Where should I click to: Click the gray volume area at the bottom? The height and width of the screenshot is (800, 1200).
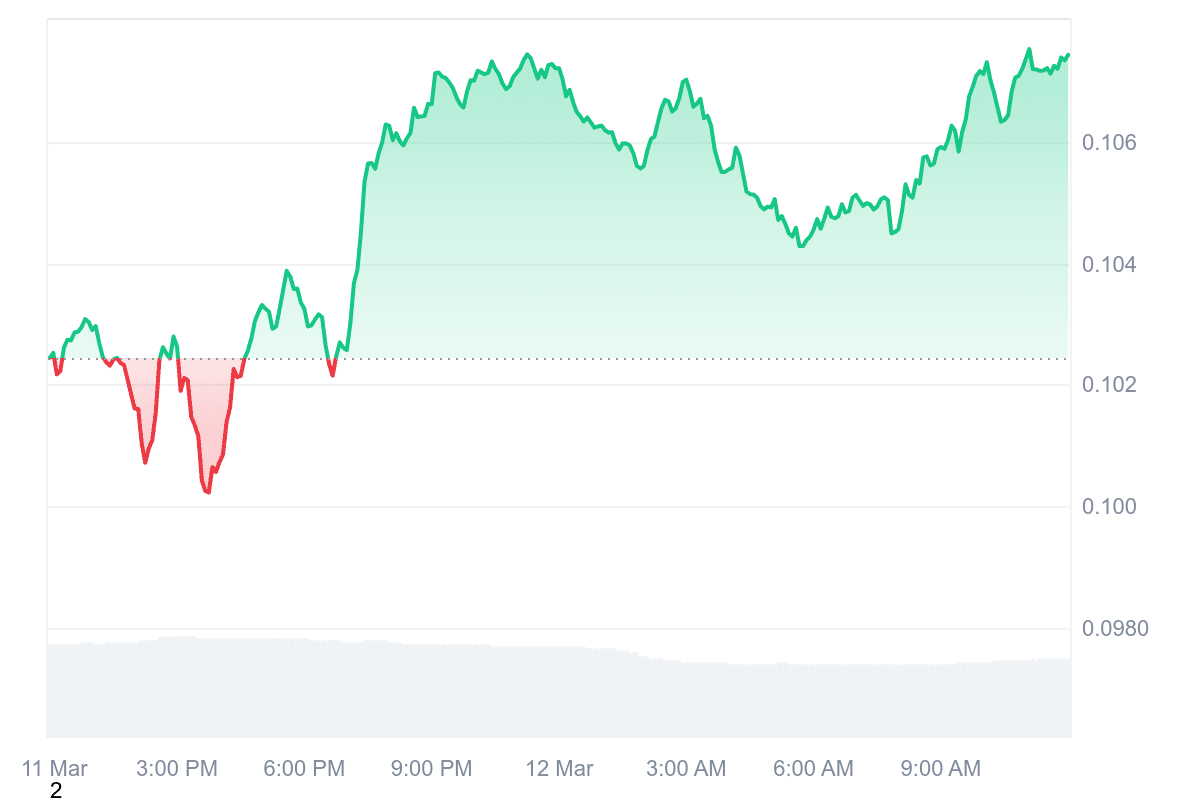click(x=560, y=695)
